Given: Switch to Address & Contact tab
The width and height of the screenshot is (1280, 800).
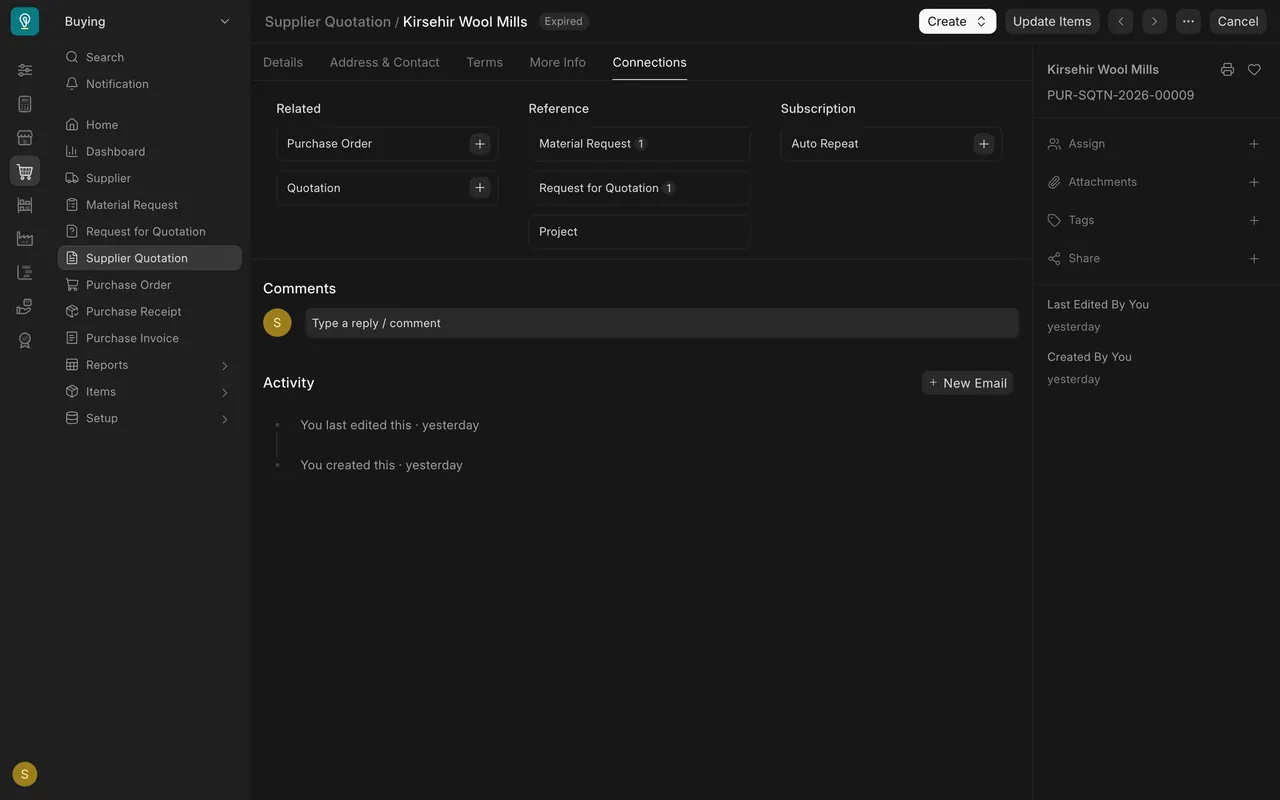Looking at the screenshot, I should tap(384, 62).
